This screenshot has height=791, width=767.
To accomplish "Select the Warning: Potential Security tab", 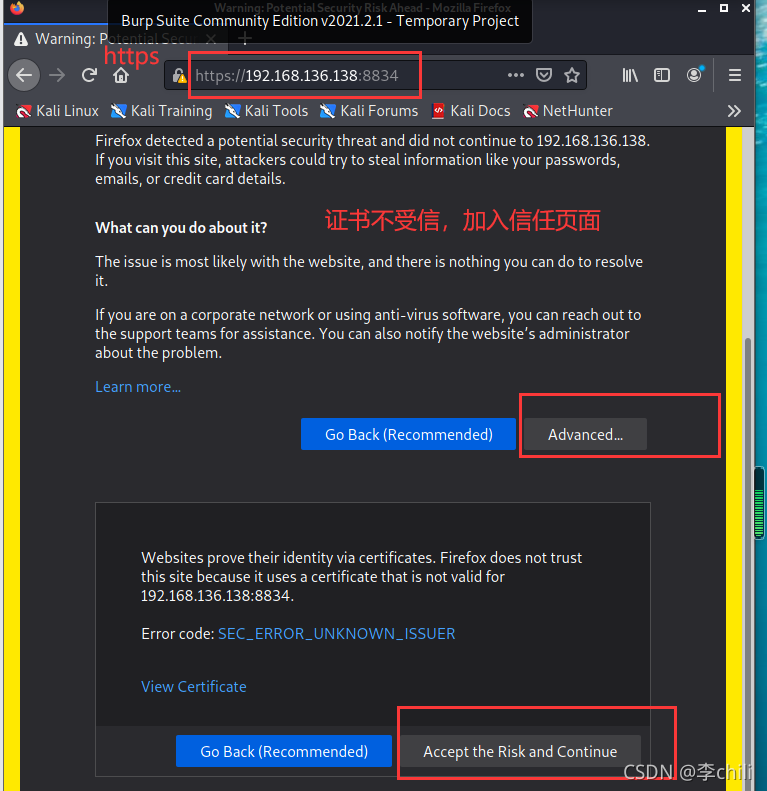I will 116,39.
